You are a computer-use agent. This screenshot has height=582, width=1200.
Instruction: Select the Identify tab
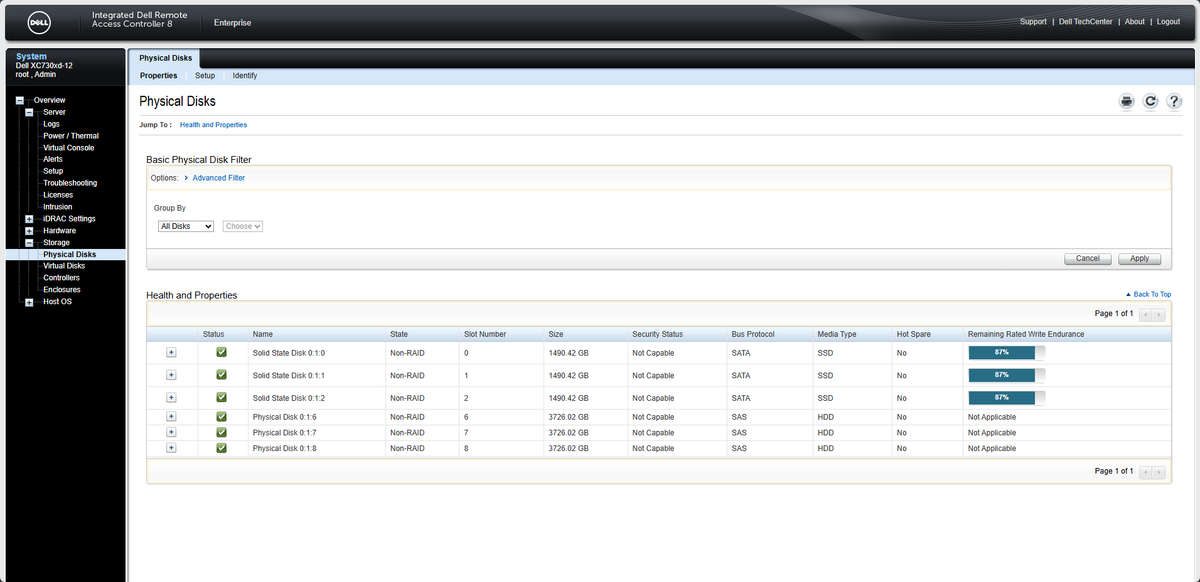(x=245, y=75)
